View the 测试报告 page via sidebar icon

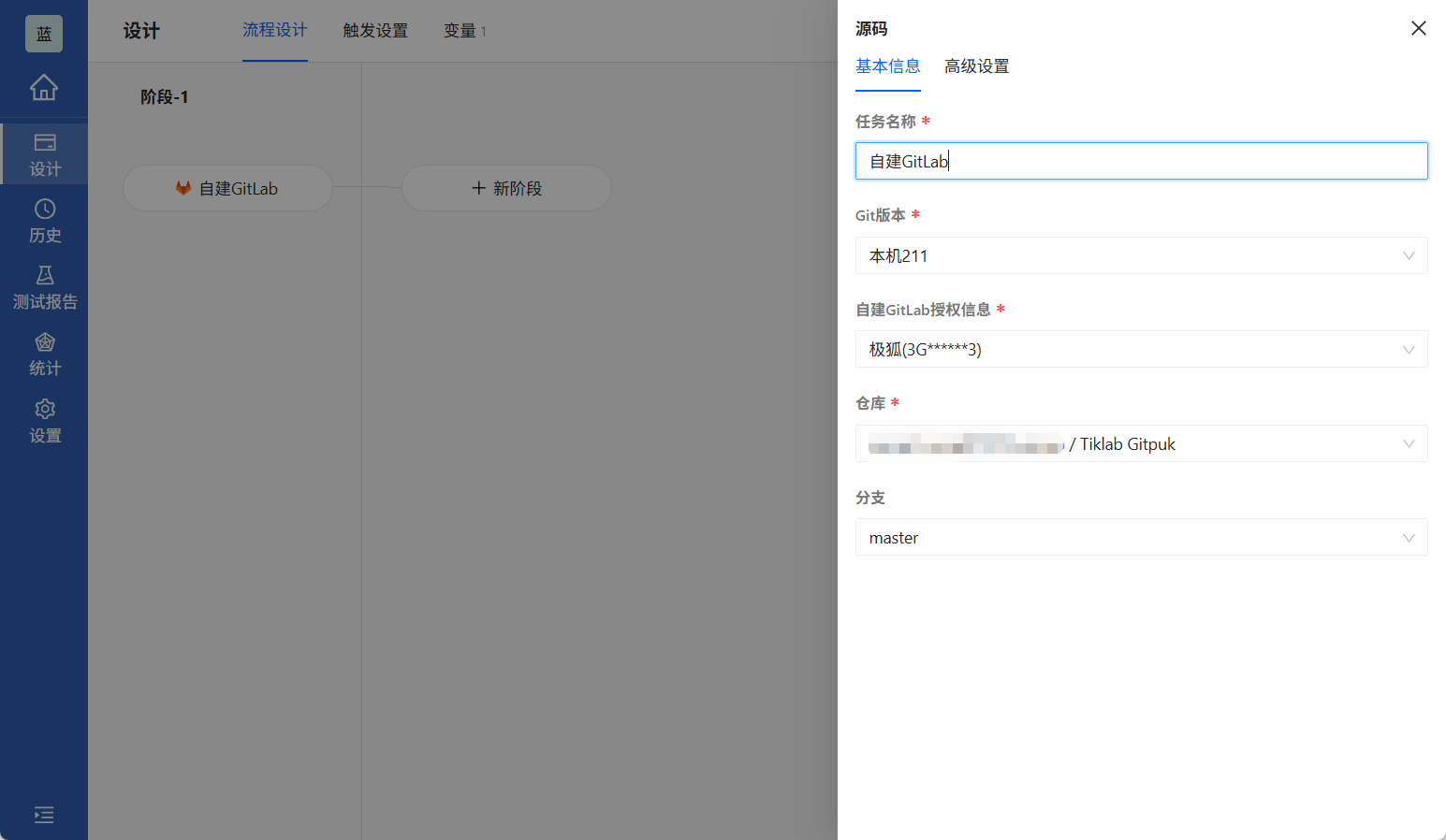point(44,287)
